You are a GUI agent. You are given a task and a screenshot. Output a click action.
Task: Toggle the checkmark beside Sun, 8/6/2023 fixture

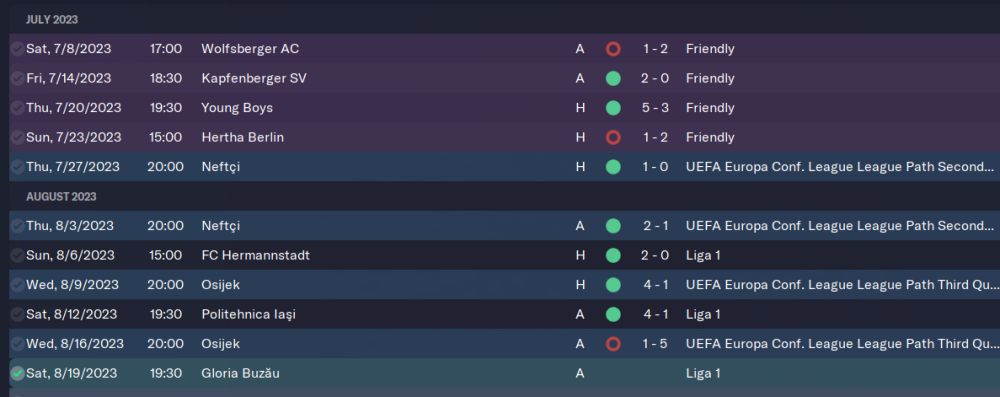[x=17, y=255]
